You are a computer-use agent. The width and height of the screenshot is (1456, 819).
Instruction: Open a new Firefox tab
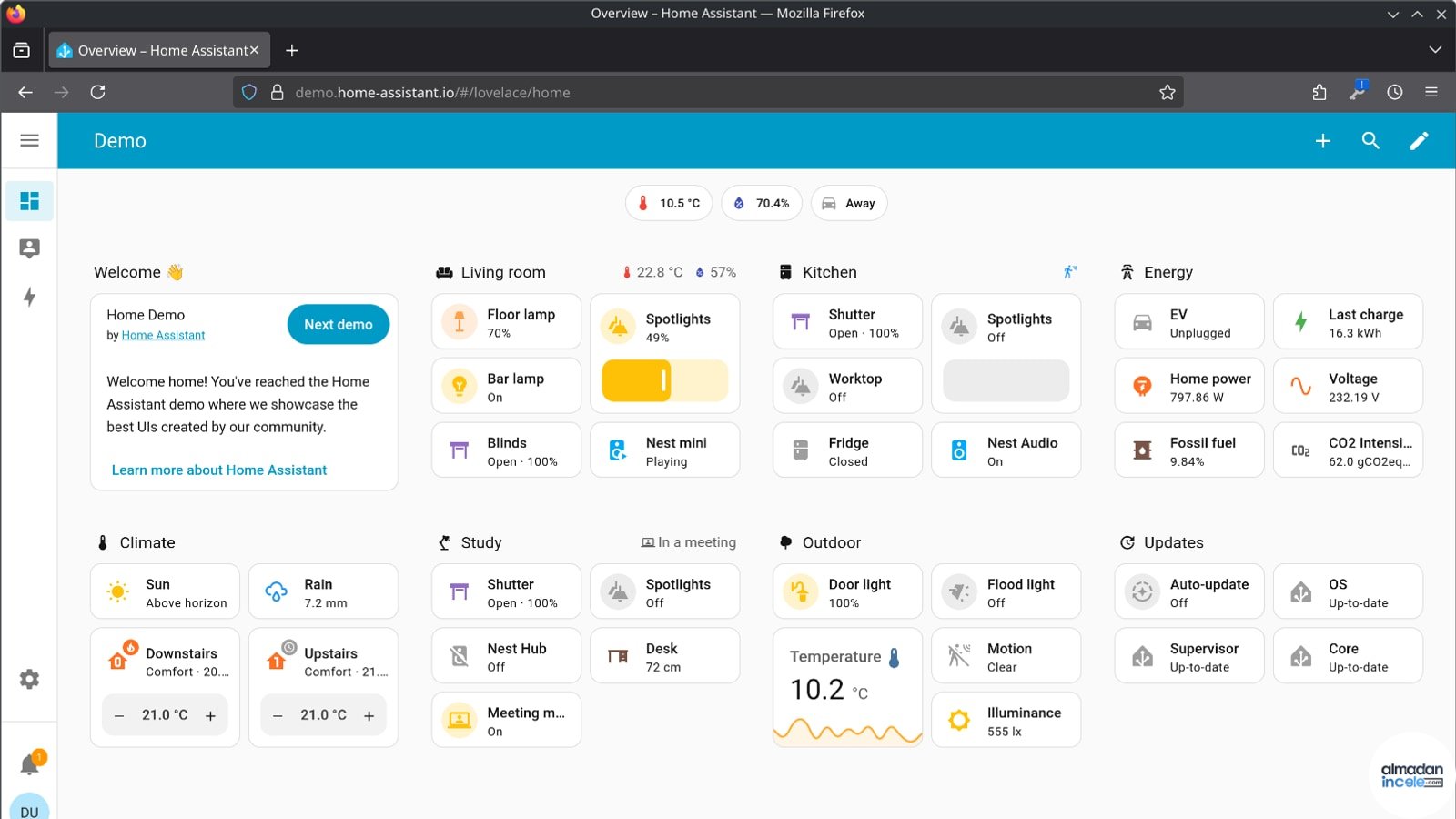292,51
